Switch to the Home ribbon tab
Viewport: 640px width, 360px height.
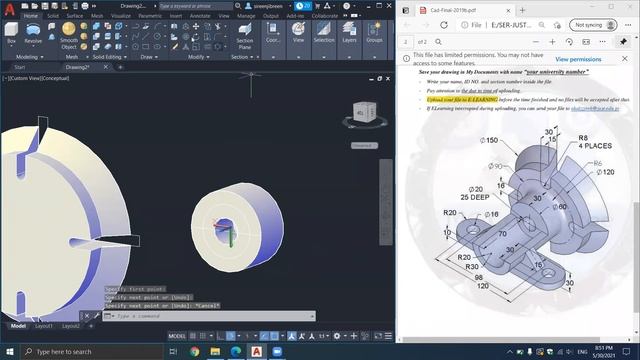point(30,16)
